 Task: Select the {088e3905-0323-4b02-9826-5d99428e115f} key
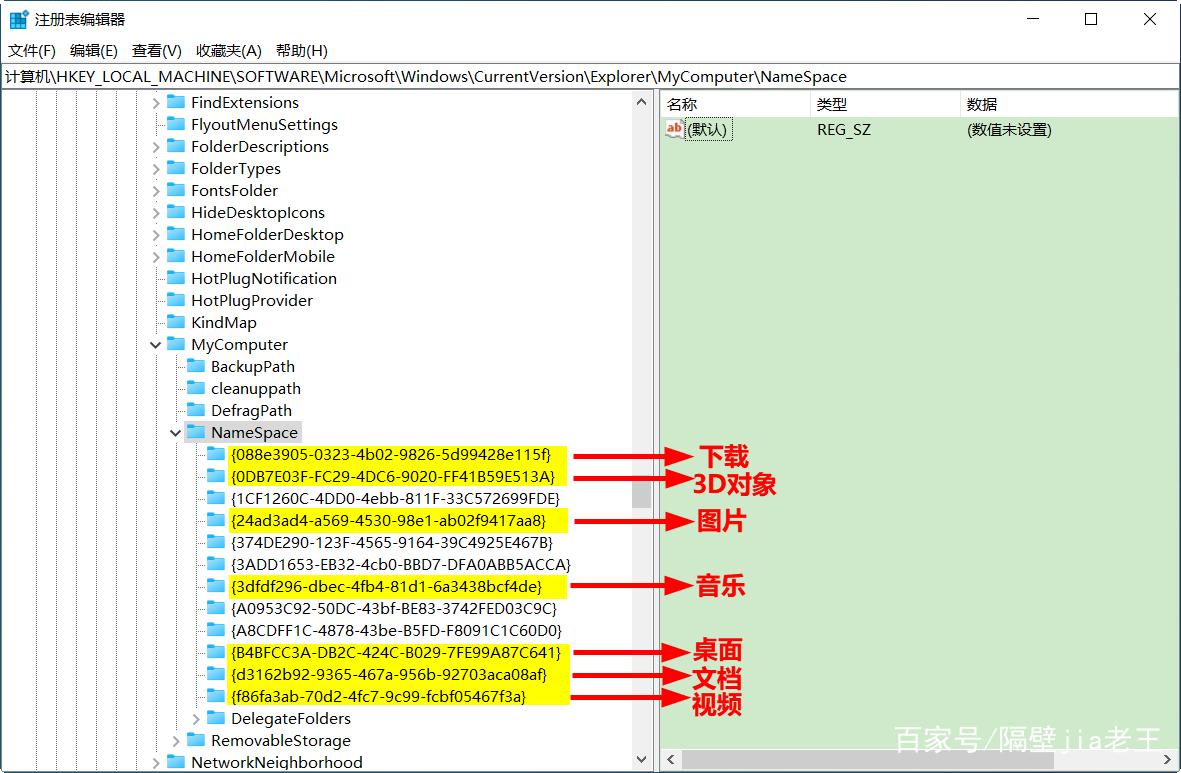coord(390,454)
